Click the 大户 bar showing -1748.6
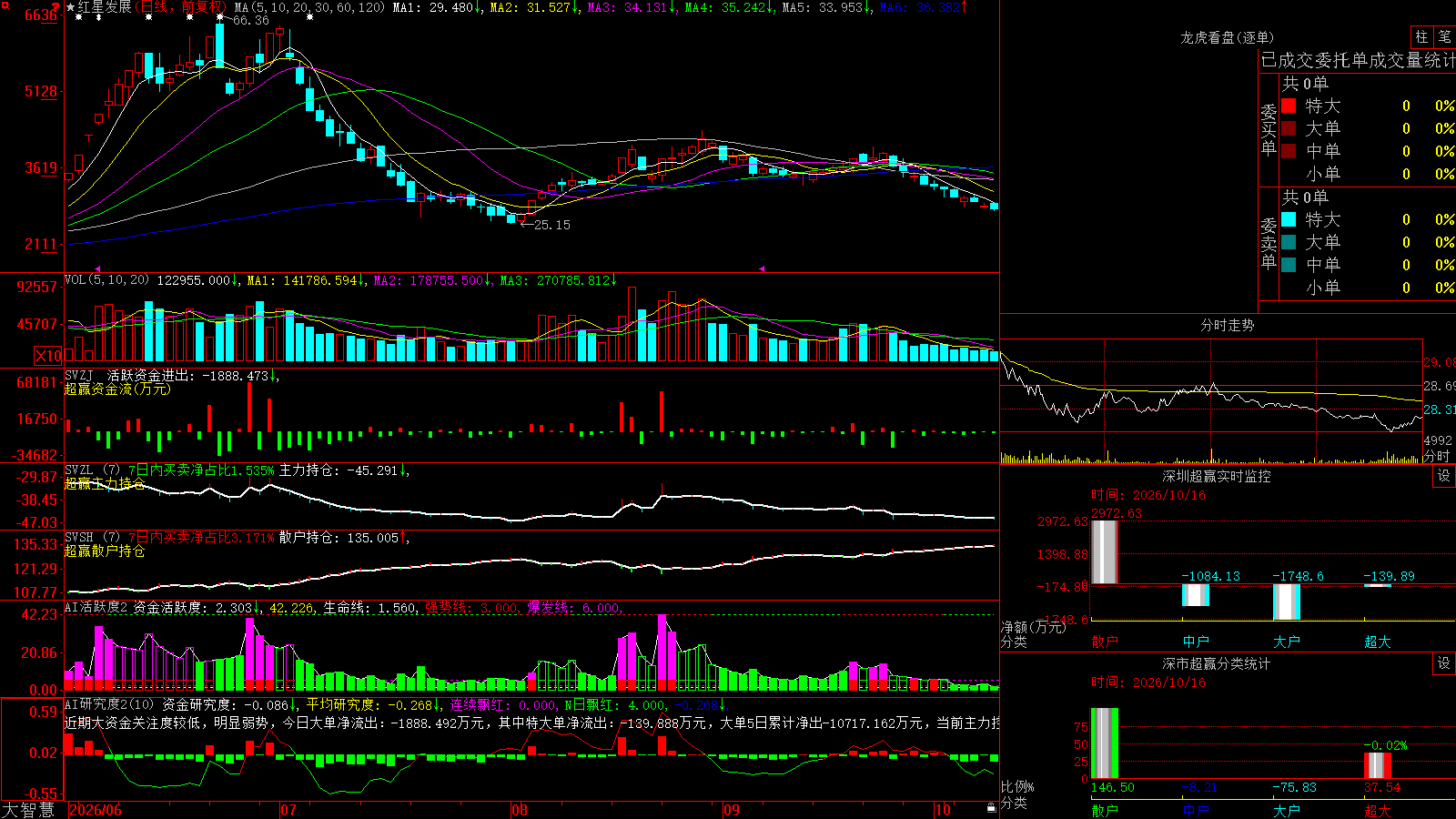The image size is (1456, 819). tap(1286, 602)
